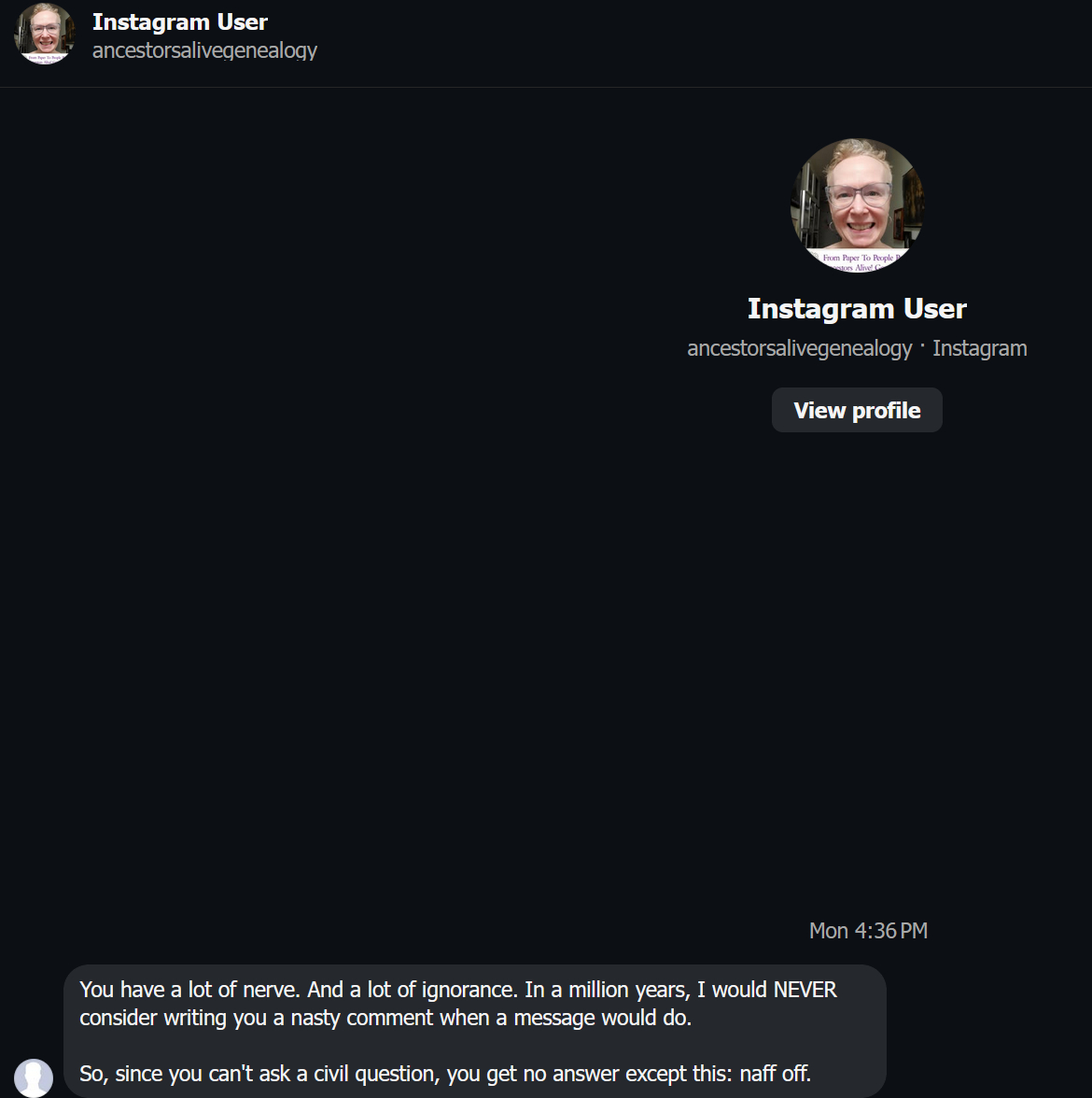Open the header avatar thumbnail at top
The height and width of the screenshot is (1098, 1092).
[45, 34]
